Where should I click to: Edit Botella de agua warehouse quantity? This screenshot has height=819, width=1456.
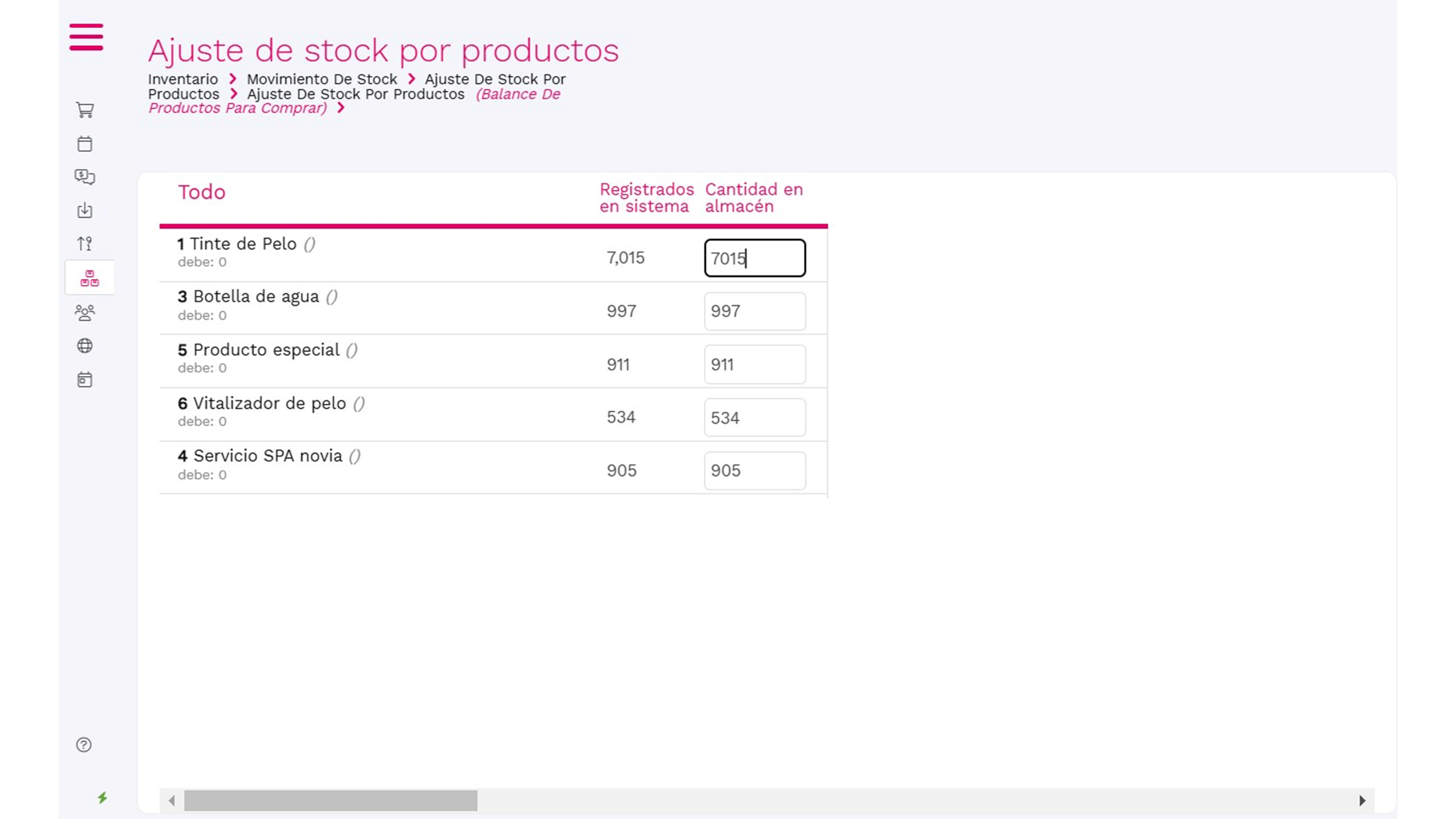(755, 312)
